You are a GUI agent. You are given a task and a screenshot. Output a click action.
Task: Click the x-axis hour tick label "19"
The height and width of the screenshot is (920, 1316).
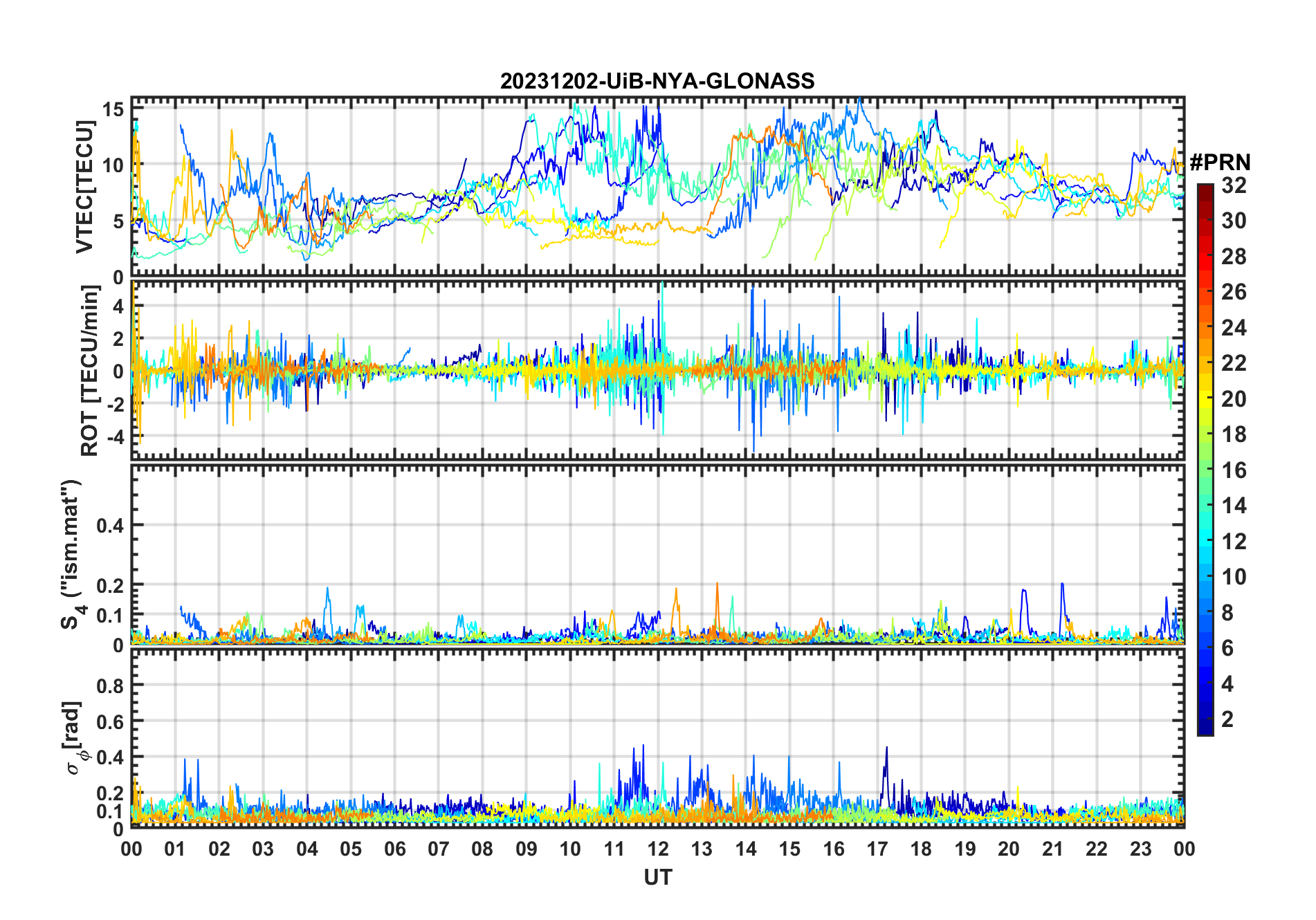(965, 849)
